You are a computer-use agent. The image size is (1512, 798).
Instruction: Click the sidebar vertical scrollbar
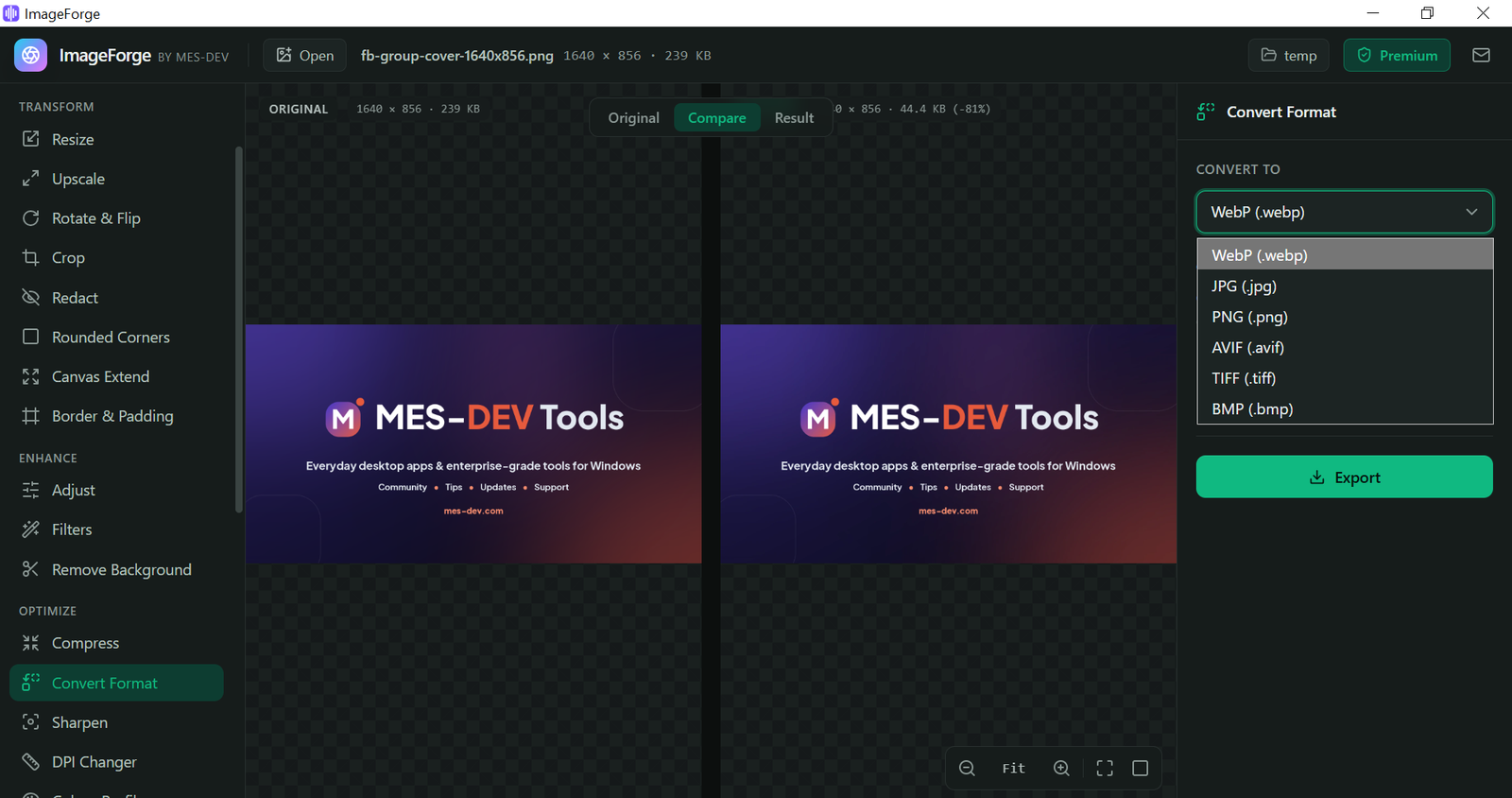(x=239, y=329)
